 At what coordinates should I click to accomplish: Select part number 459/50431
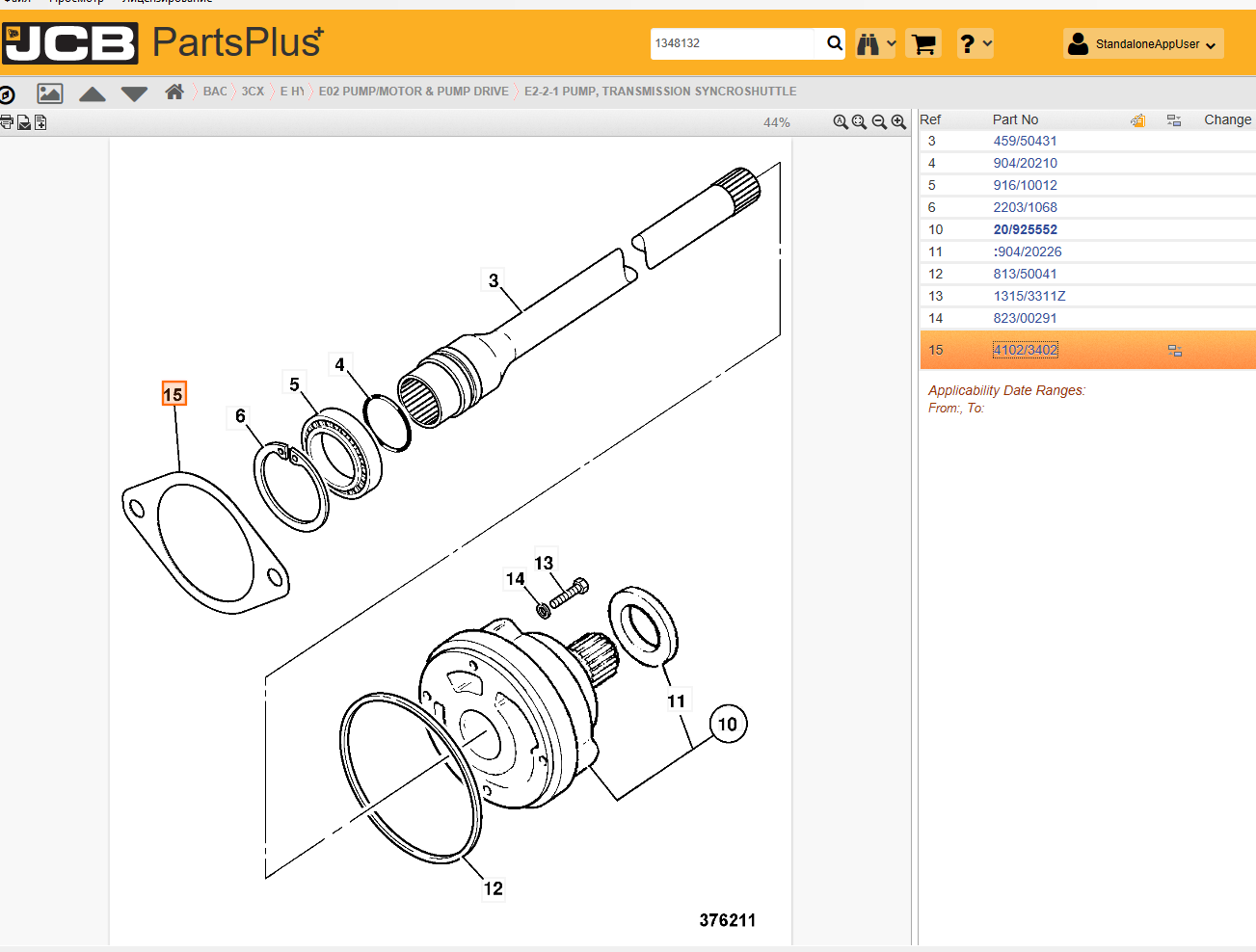coord(1025,141)
